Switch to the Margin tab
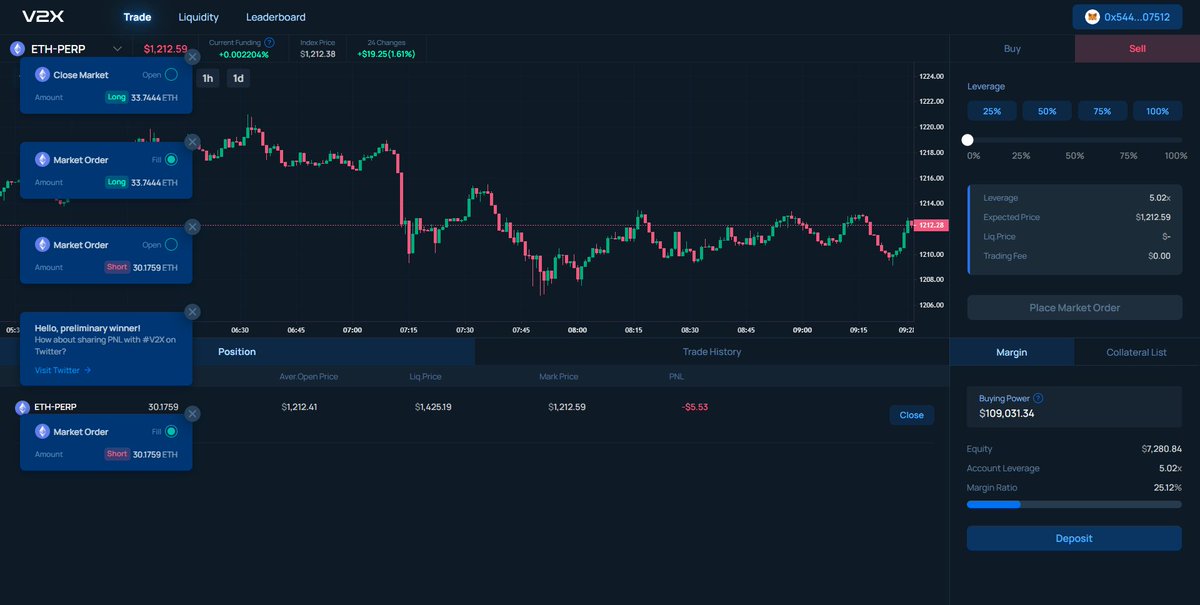This screenshot has height=605, width=1200. pyautogui.click(x=1012, y=352)
